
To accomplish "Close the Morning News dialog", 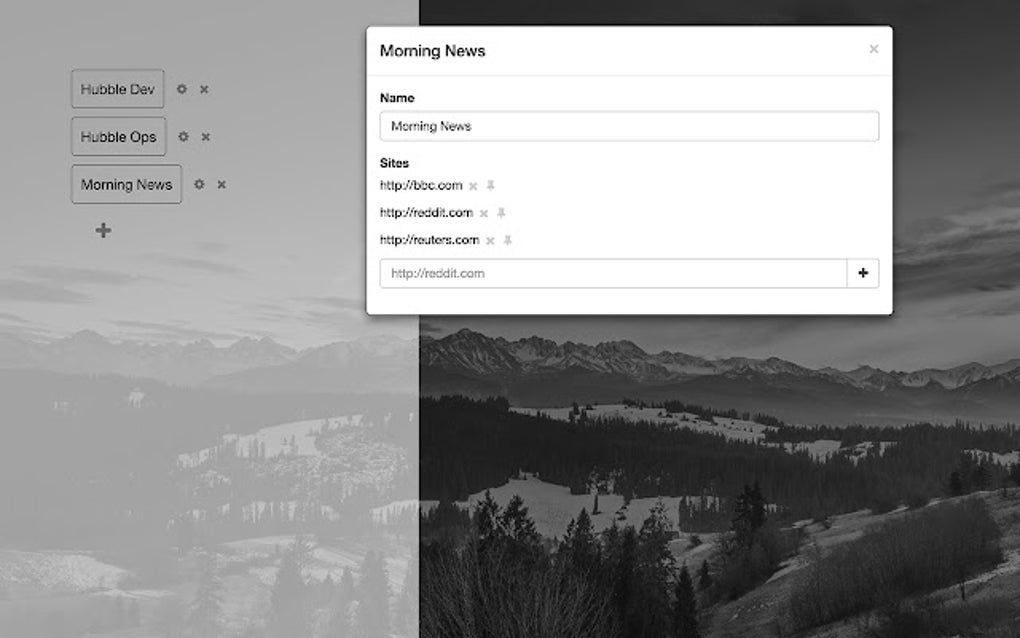I will click(x=873, y=48).
